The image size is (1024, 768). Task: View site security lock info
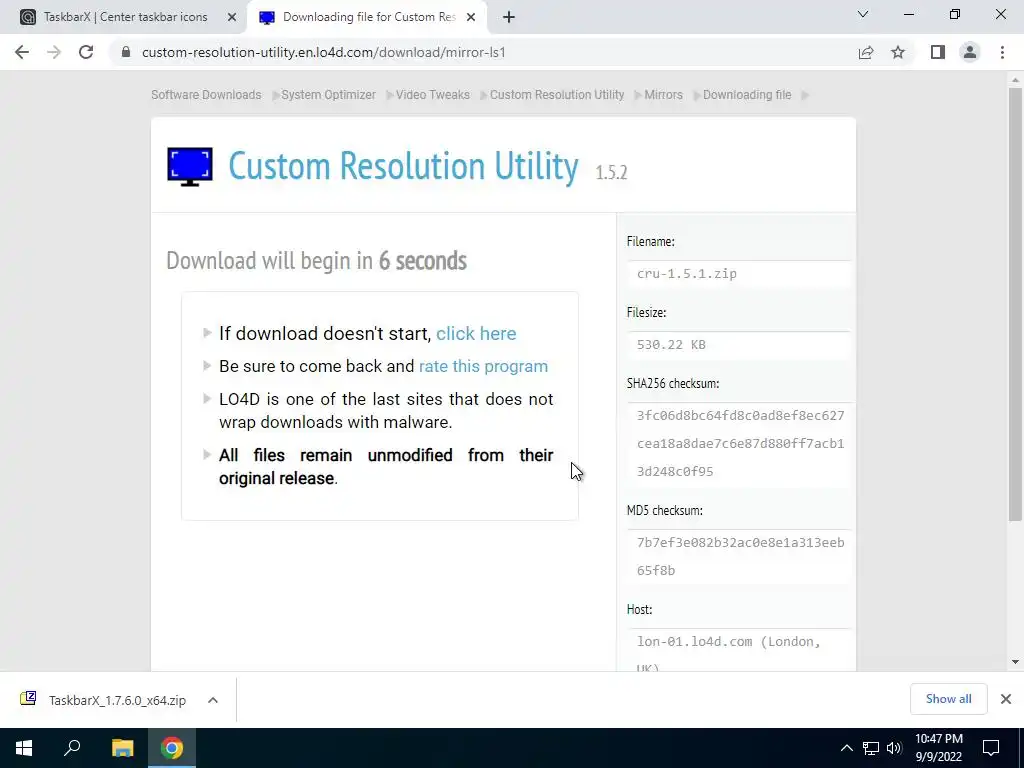(126, 52)
